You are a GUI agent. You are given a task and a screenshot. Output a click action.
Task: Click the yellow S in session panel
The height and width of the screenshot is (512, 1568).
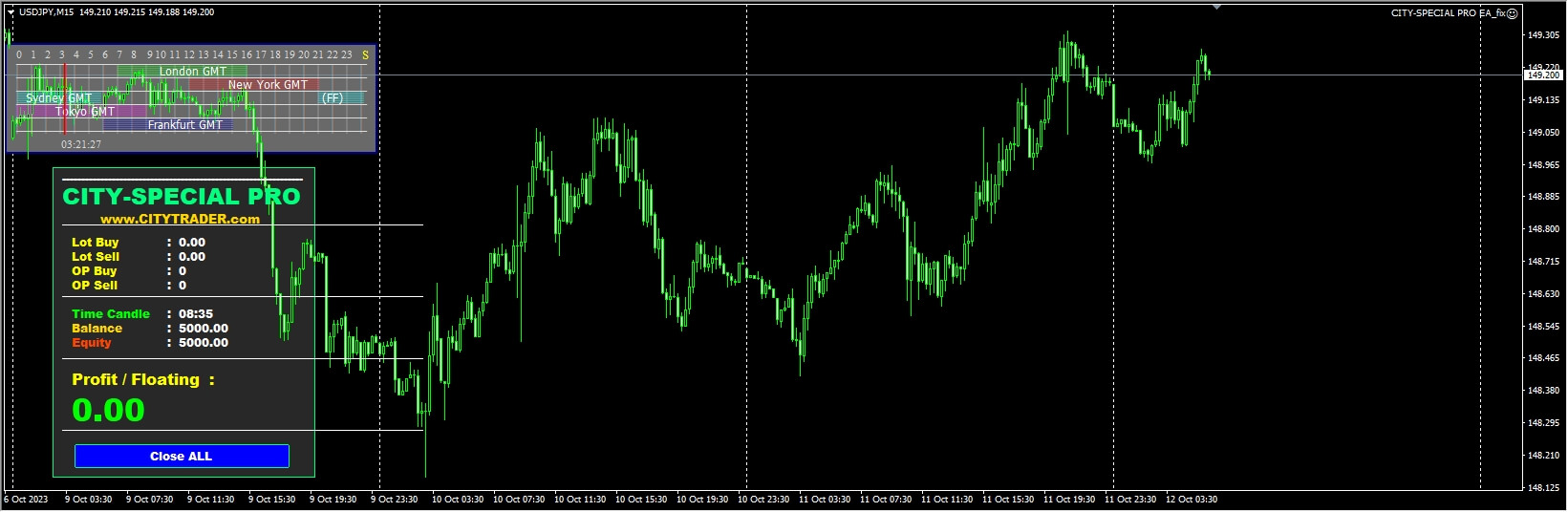tap(365, 55)
